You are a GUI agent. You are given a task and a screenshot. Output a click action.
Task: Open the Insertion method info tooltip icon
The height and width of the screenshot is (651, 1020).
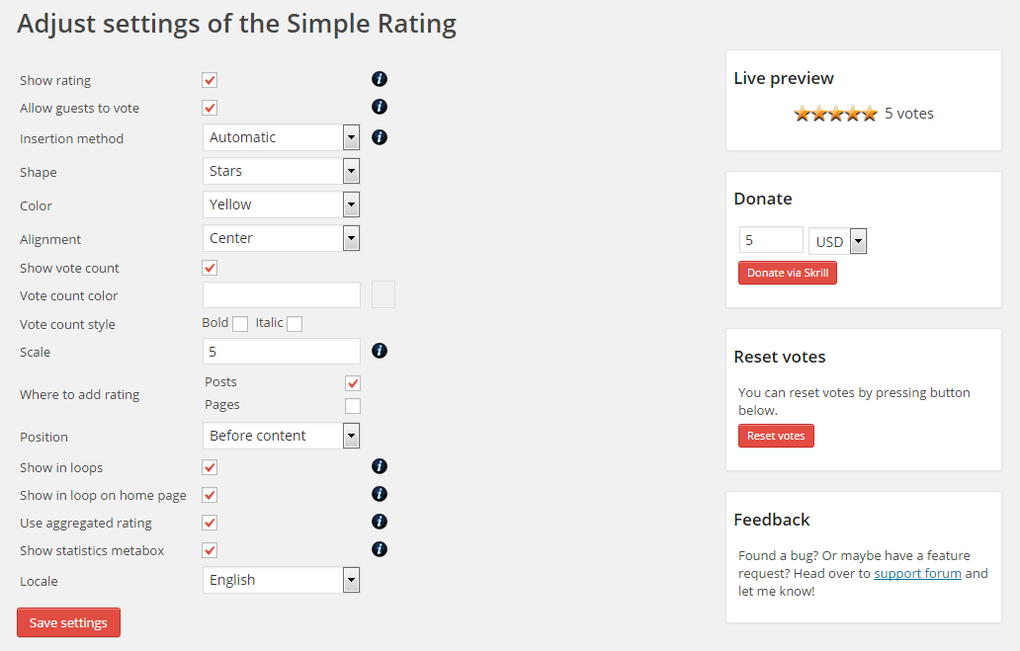[x=379, y=137]
